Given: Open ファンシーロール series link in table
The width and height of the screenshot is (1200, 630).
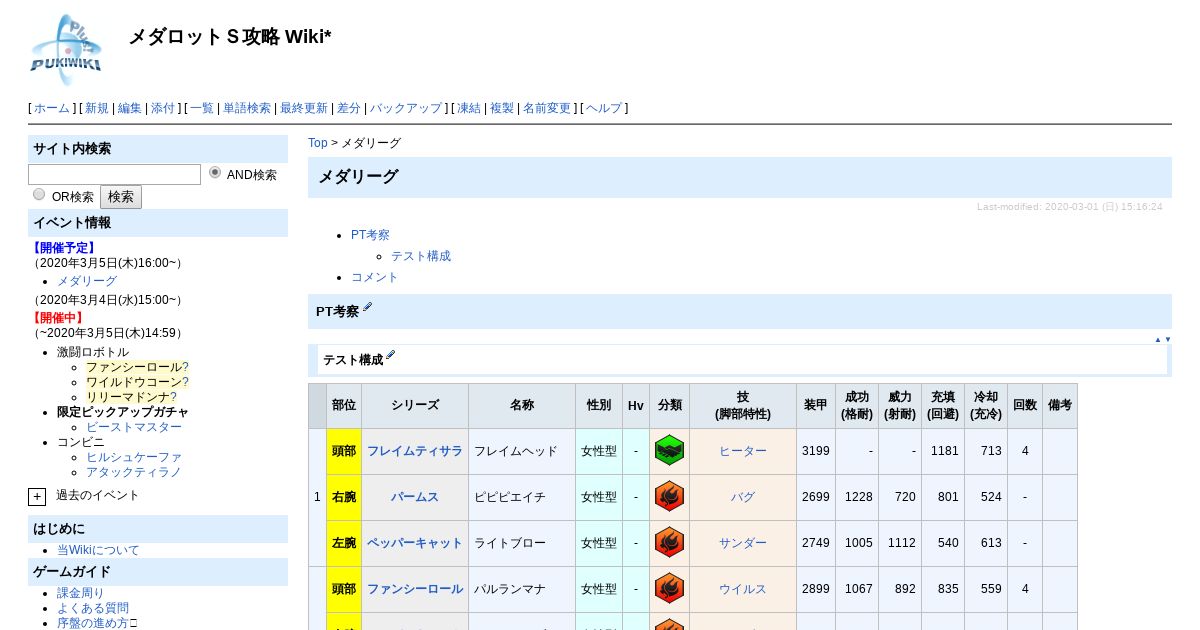Looking at the screenshot, I should (415, 589).
